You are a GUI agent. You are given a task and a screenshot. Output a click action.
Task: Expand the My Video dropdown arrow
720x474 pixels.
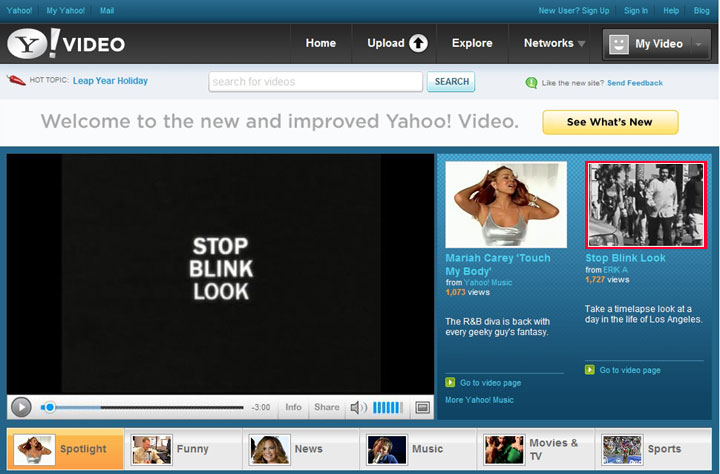click(x=699, y=45)
